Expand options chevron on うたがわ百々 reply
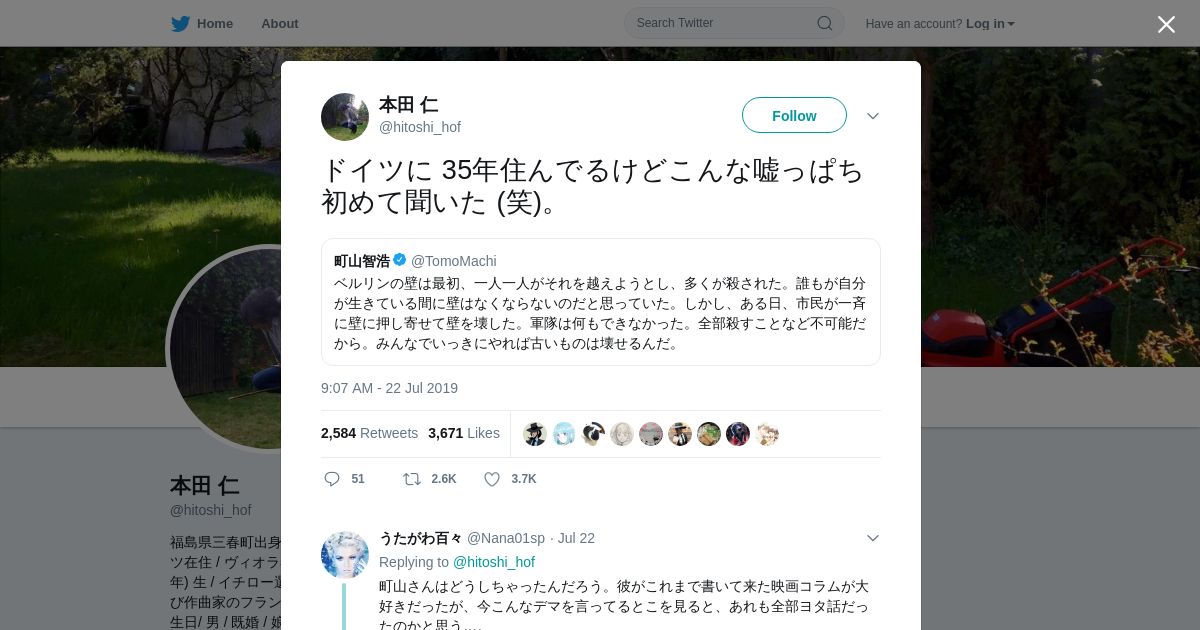 click(x=873, y=538)
